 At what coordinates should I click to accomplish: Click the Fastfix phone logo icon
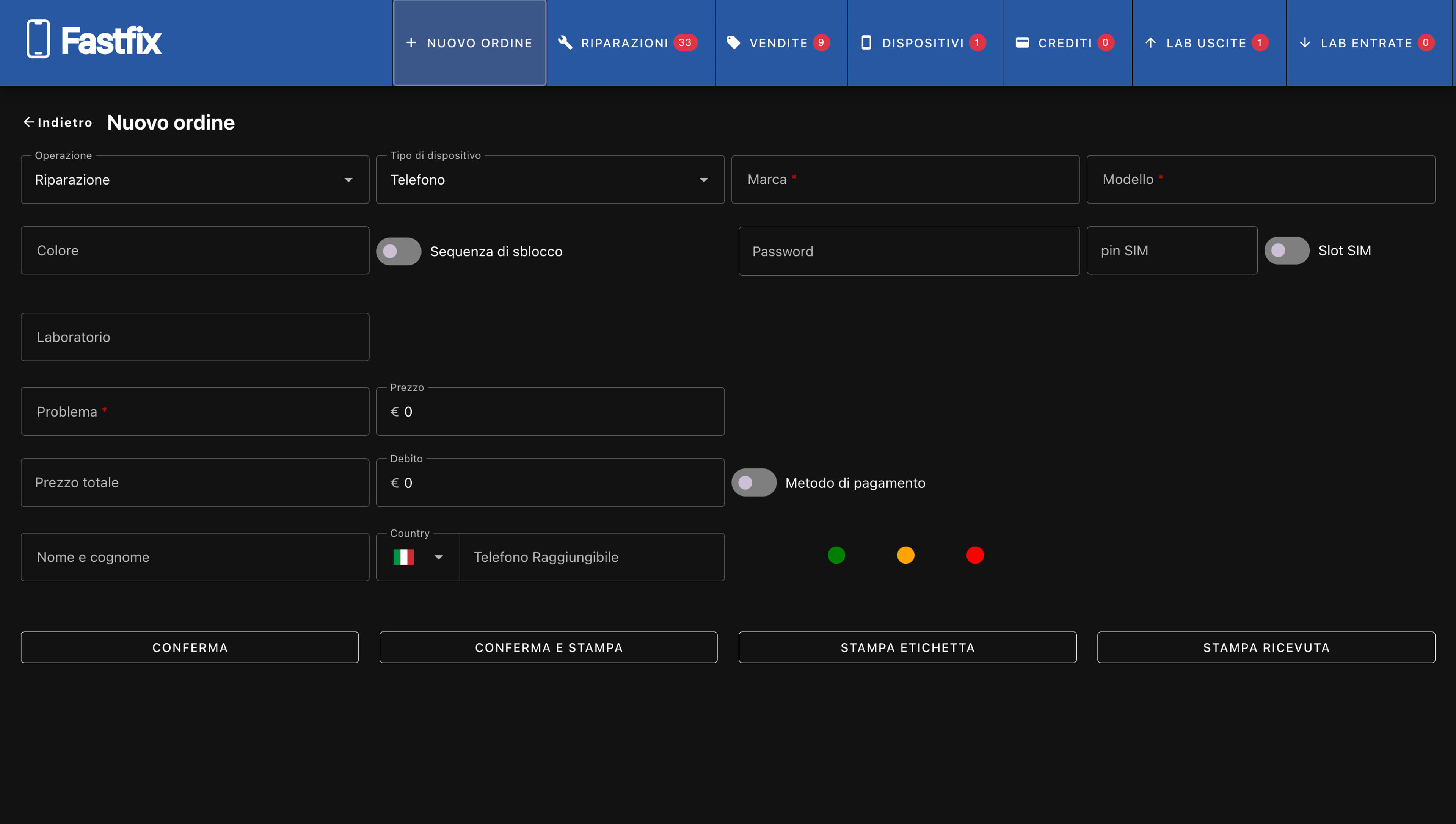(38, 39)
